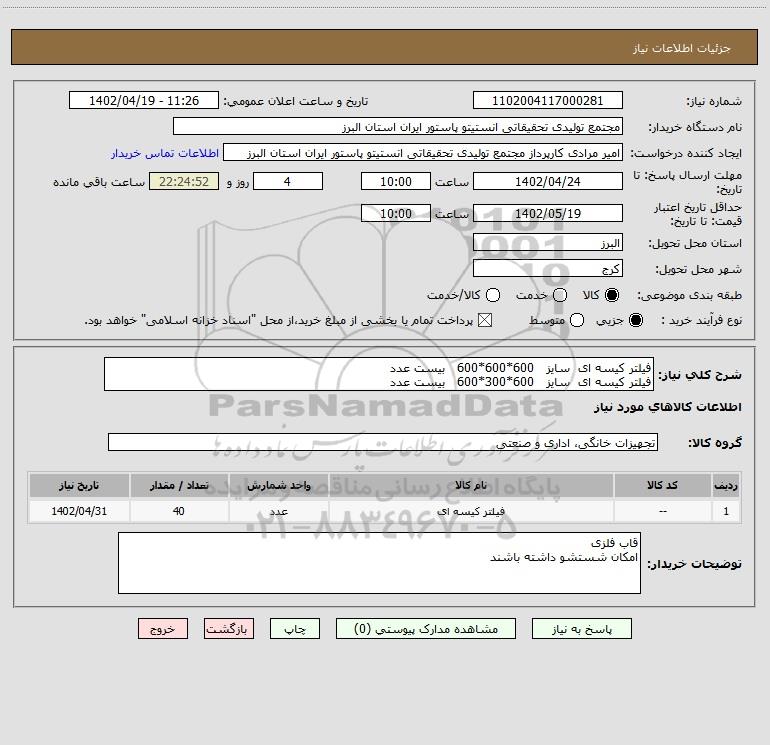Select the 'جزیی' purchase type radio
This screenshot has width=770, height=745.
coord(635,320)
